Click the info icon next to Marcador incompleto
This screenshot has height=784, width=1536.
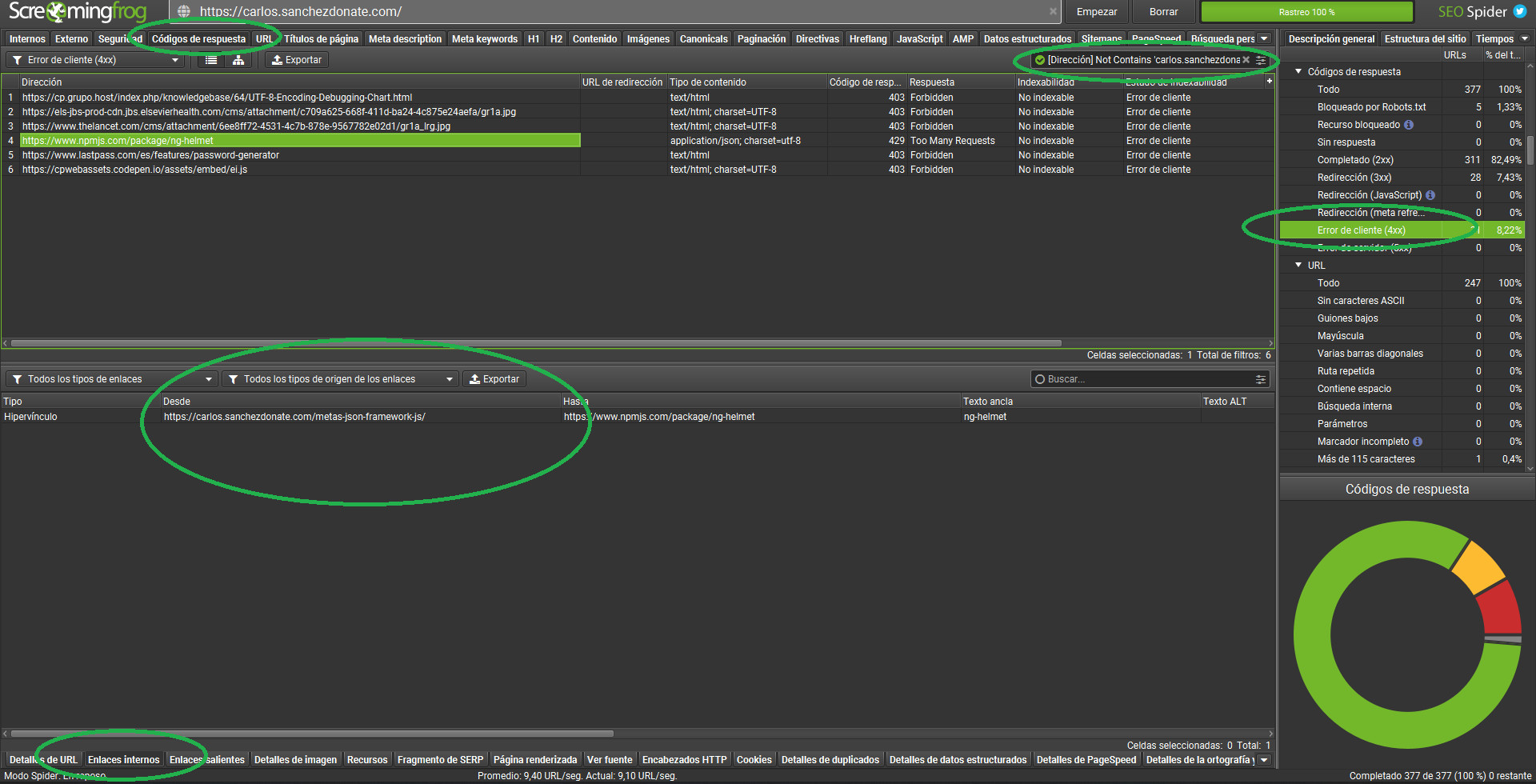[1418, 441]
